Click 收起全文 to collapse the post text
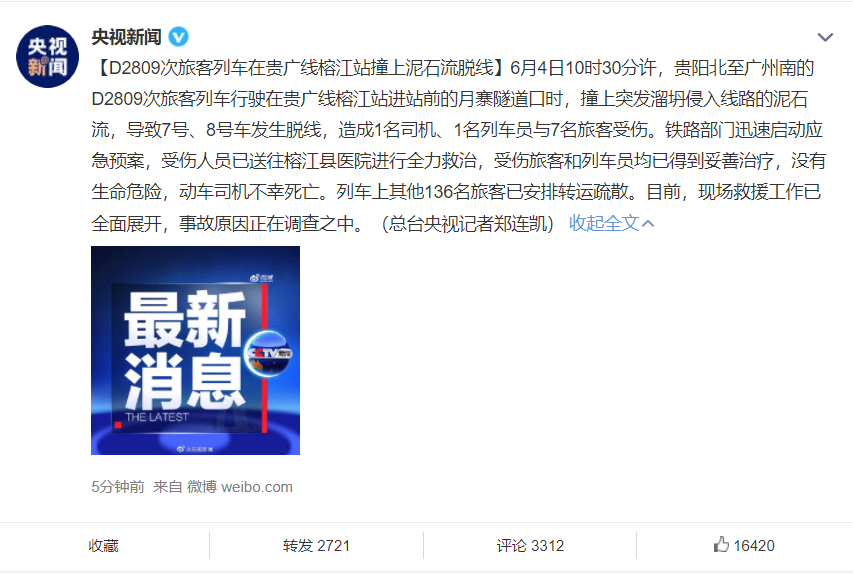 [x=604, y=223]
